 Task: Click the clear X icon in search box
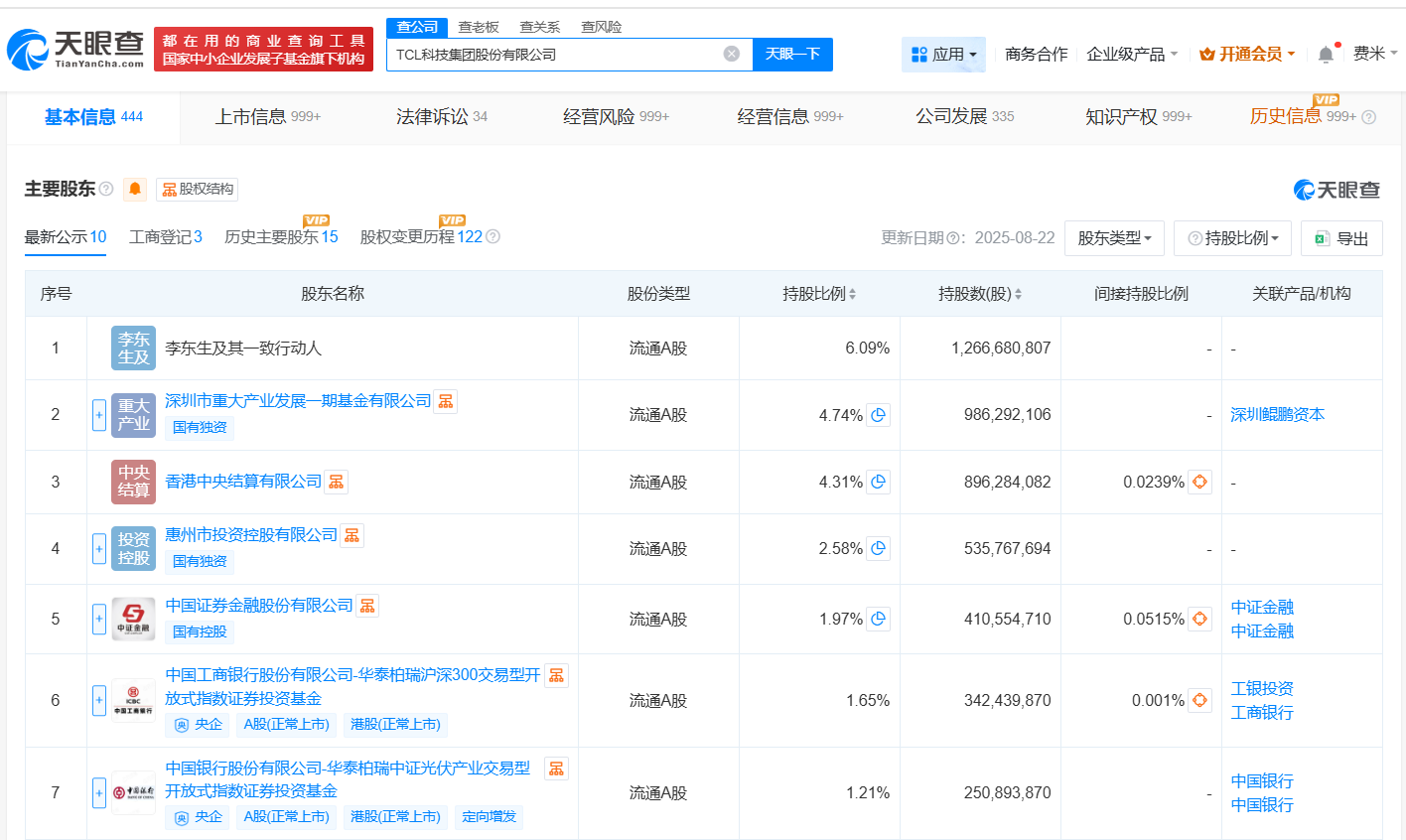point(733,55)
